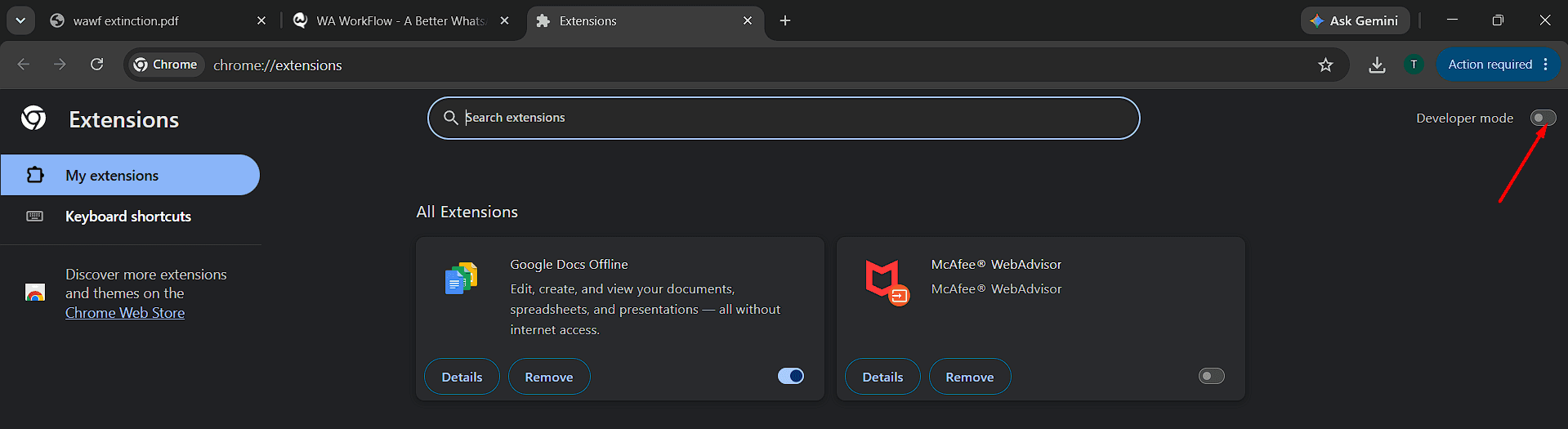The height and width of the screenshot is (429, 1568).
Task: Open Details for McAfee WebAdvisor
Action: tap(882, 377)
